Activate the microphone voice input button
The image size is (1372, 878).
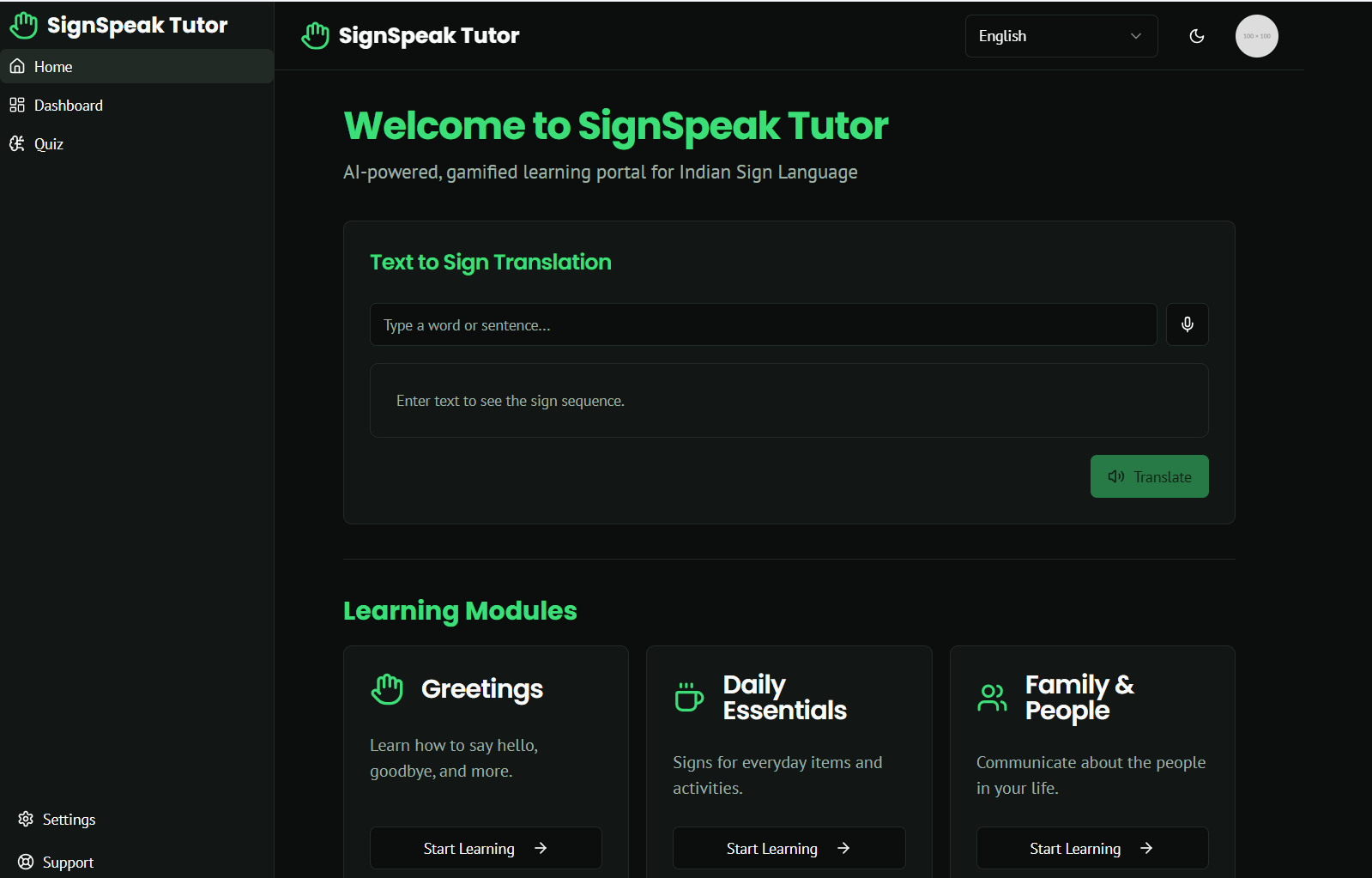coord(1188,324)
